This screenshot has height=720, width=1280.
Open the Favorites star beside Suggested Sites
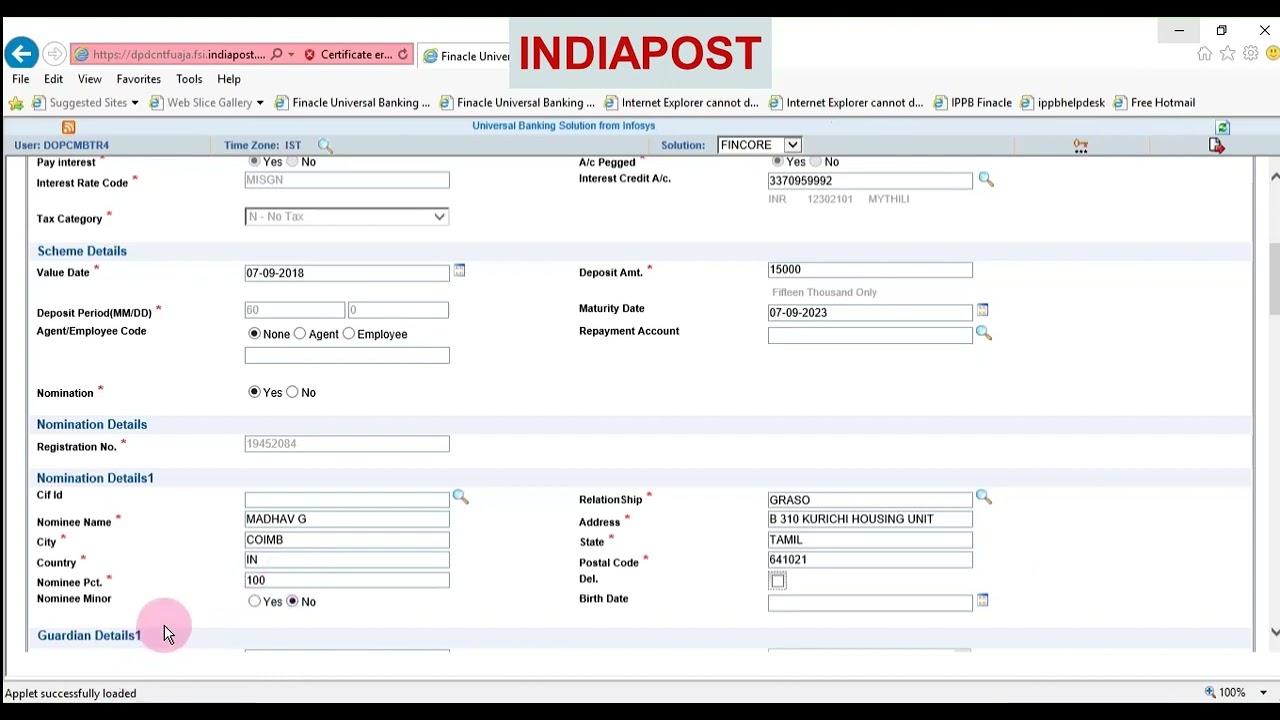pos(16,103)
